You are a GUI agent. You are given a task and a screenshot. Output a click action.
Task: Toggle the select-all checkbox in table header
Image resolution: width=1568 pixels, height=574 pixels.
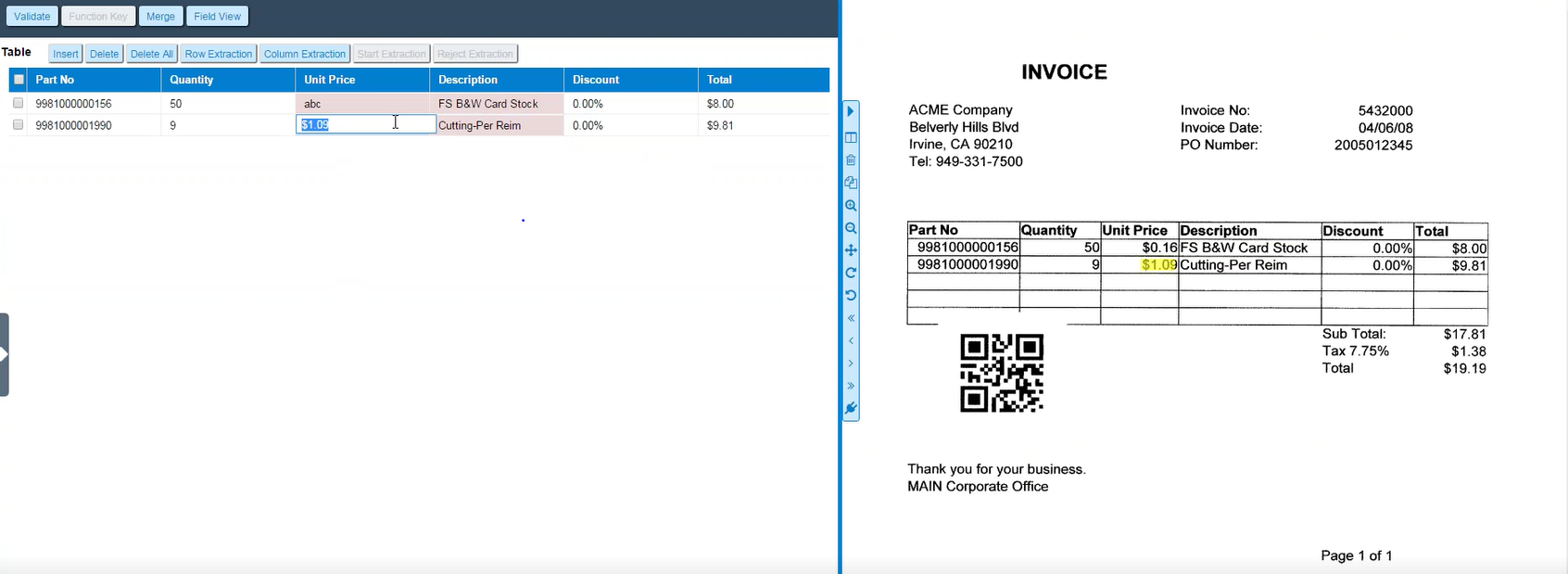[19, 80]
